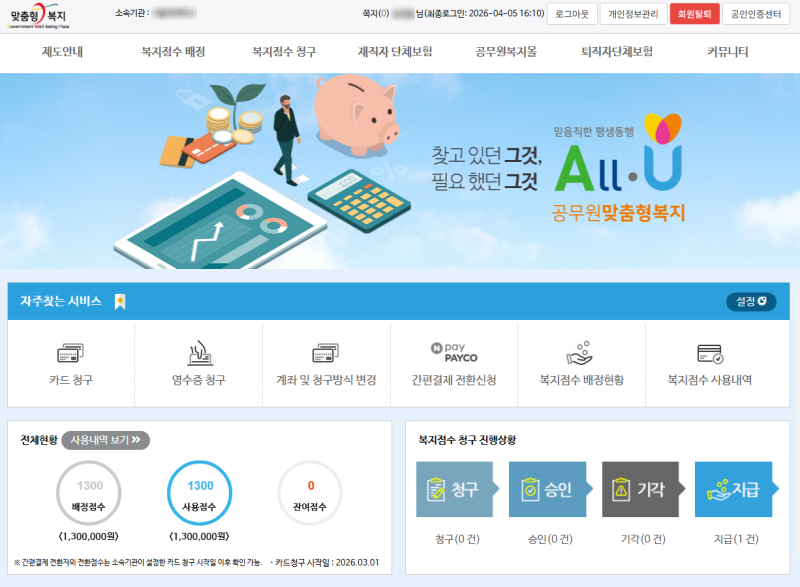Click the 설정 button in 자주찾는 서비스
Viewport: 800px width, 587px height.
pos(751,301)
